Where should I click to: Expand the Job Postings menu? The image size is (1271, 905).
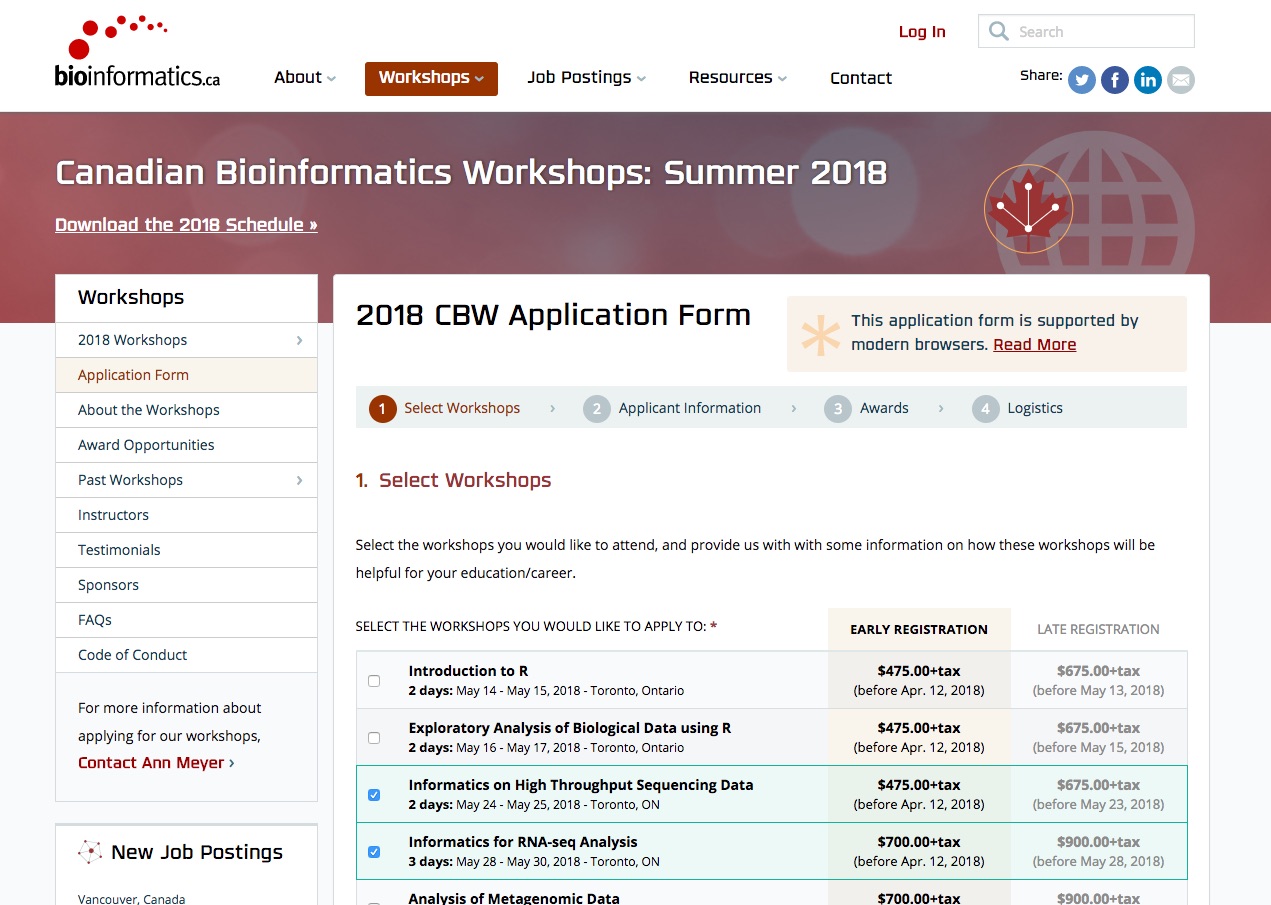(x=586, y=78)
